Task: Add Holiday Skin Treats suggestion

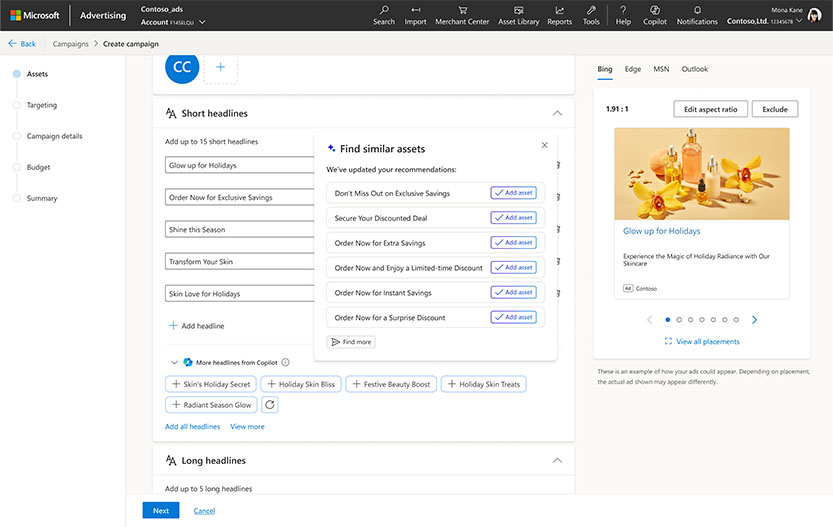Action: click(483, 384)
